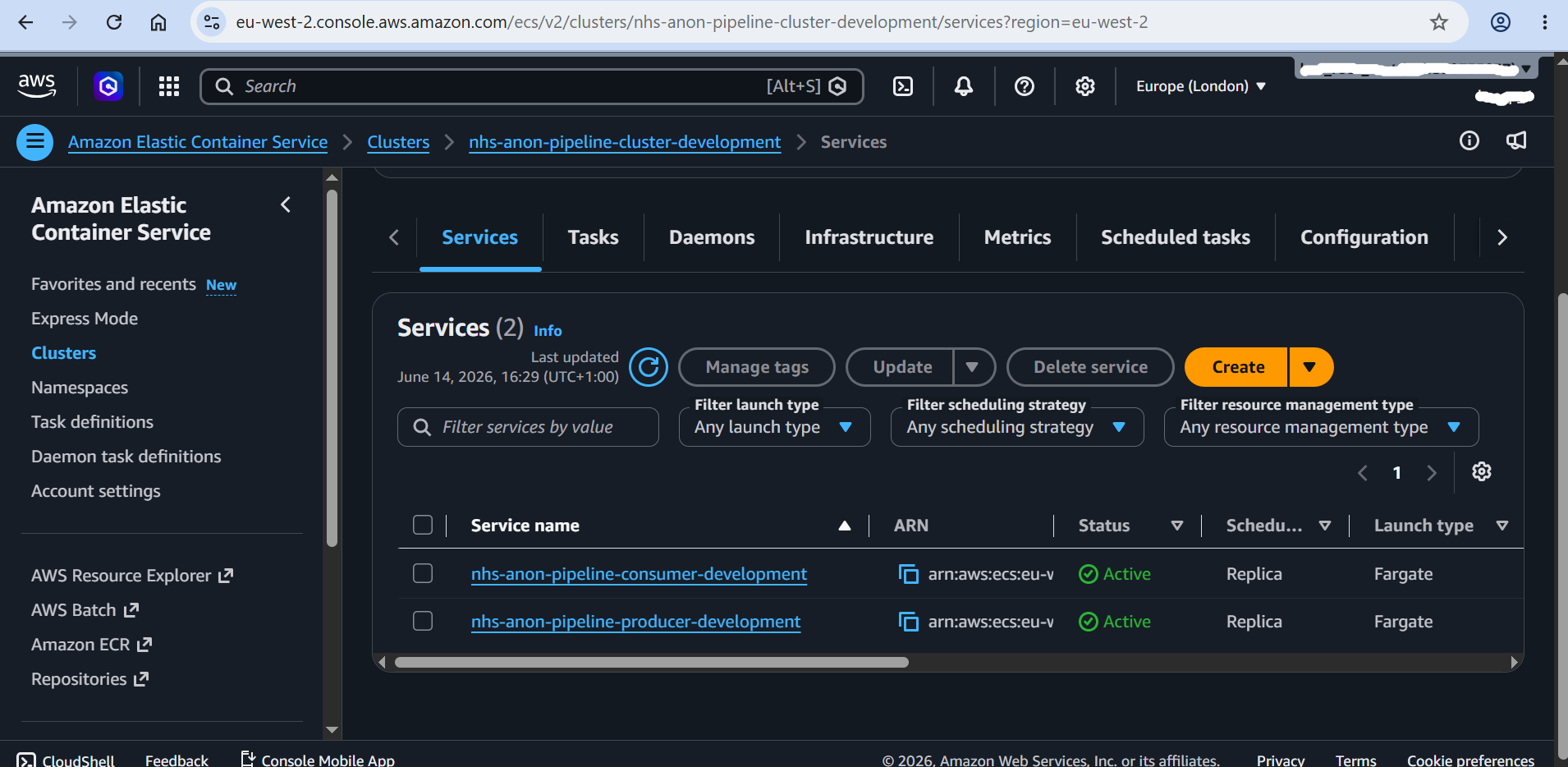Open table preferences gear icon
Image resolution: width=1568 pixels, height=767 pixels.
[1482, 471]
